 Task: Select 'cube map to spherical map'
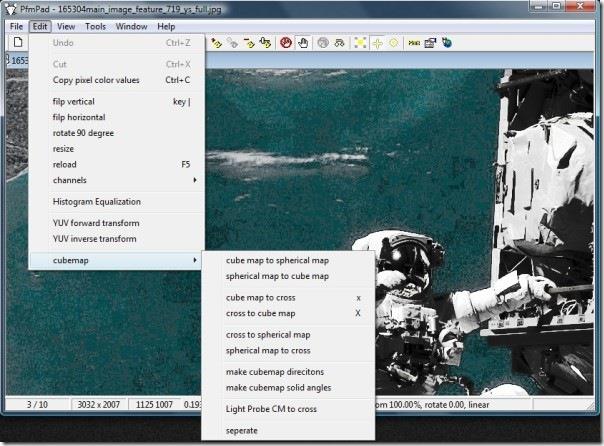click(277, 260)
